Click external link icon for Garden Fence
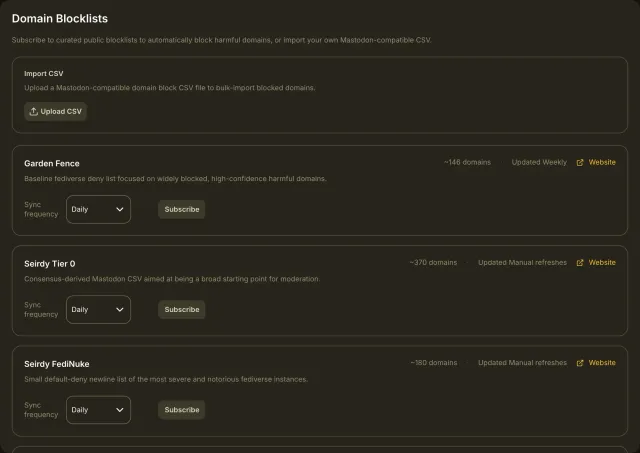This screenshot has width=640, height=453. click(580, 162)
